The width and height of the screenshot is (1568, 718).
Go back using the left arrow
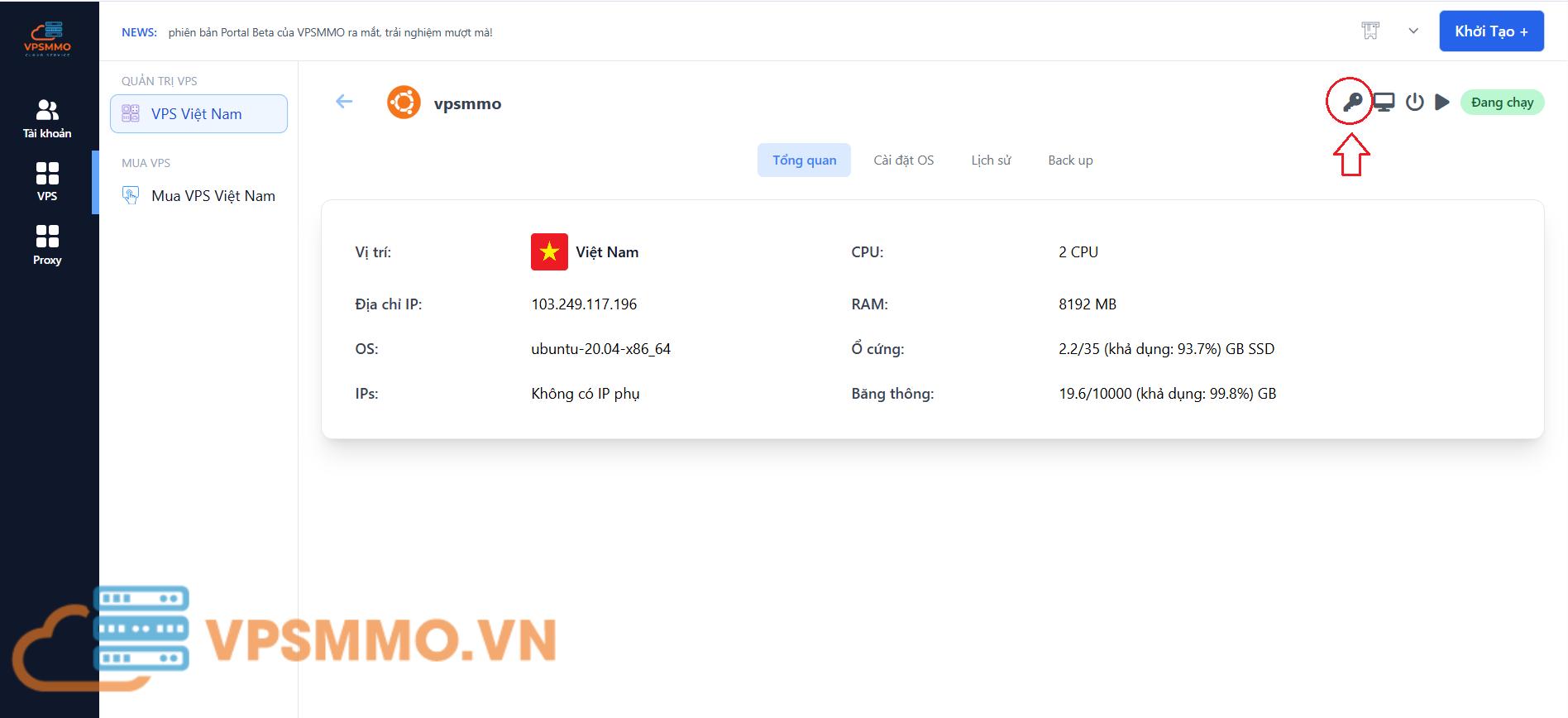coord(344,102)
